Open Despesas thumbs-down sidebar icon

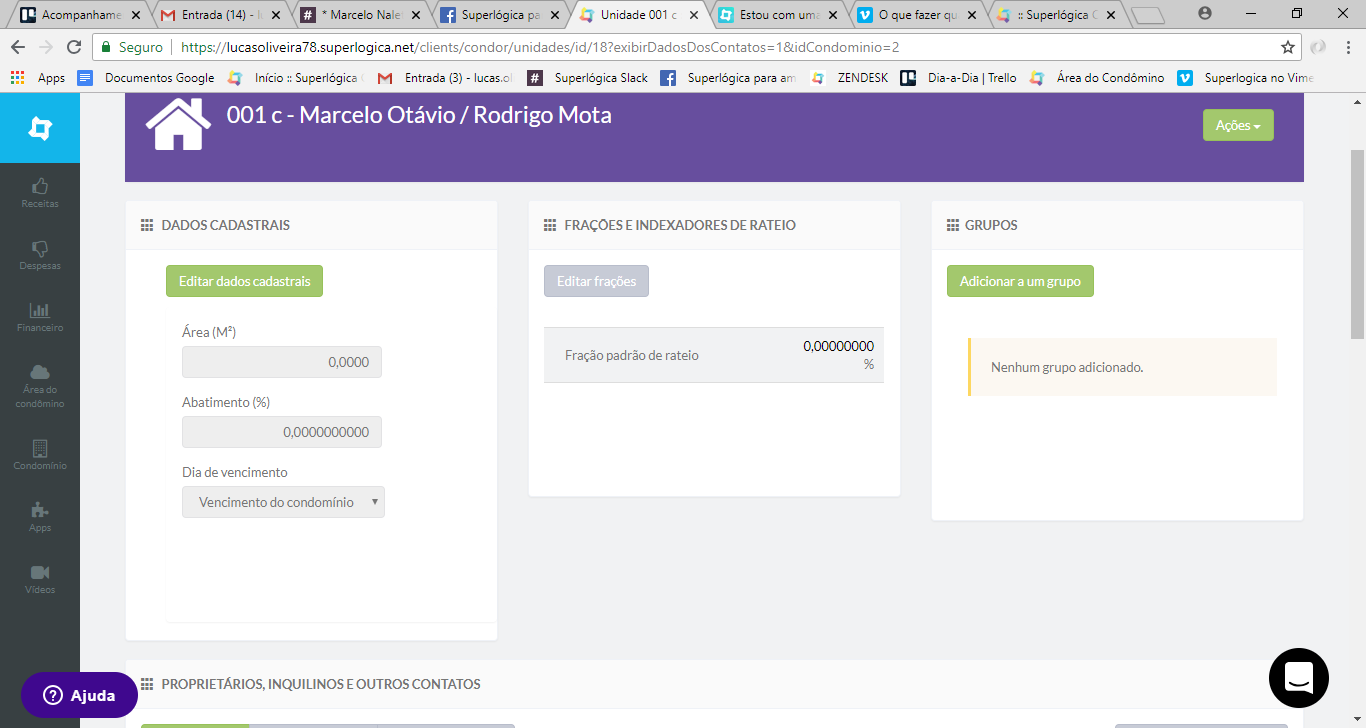pyautogui.click(x=40, y=248)
